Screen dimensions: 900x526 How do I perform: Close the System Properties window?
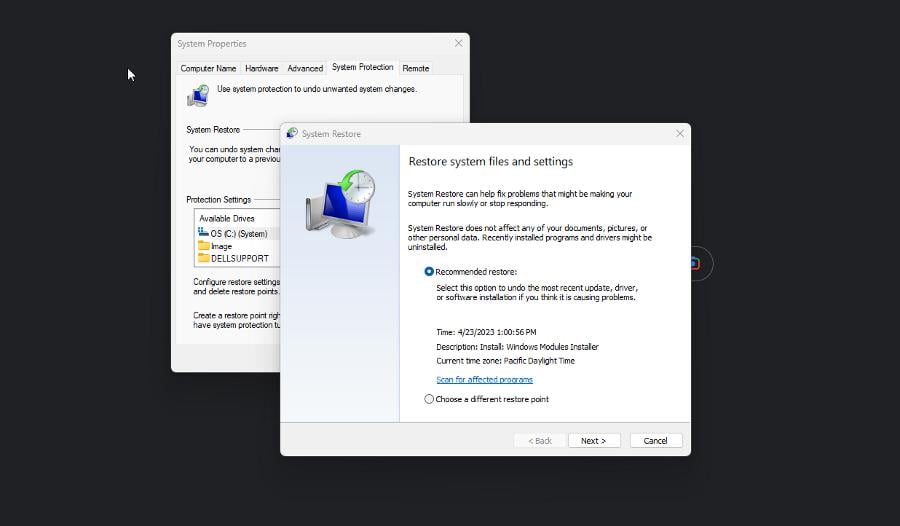click(459, 43)
